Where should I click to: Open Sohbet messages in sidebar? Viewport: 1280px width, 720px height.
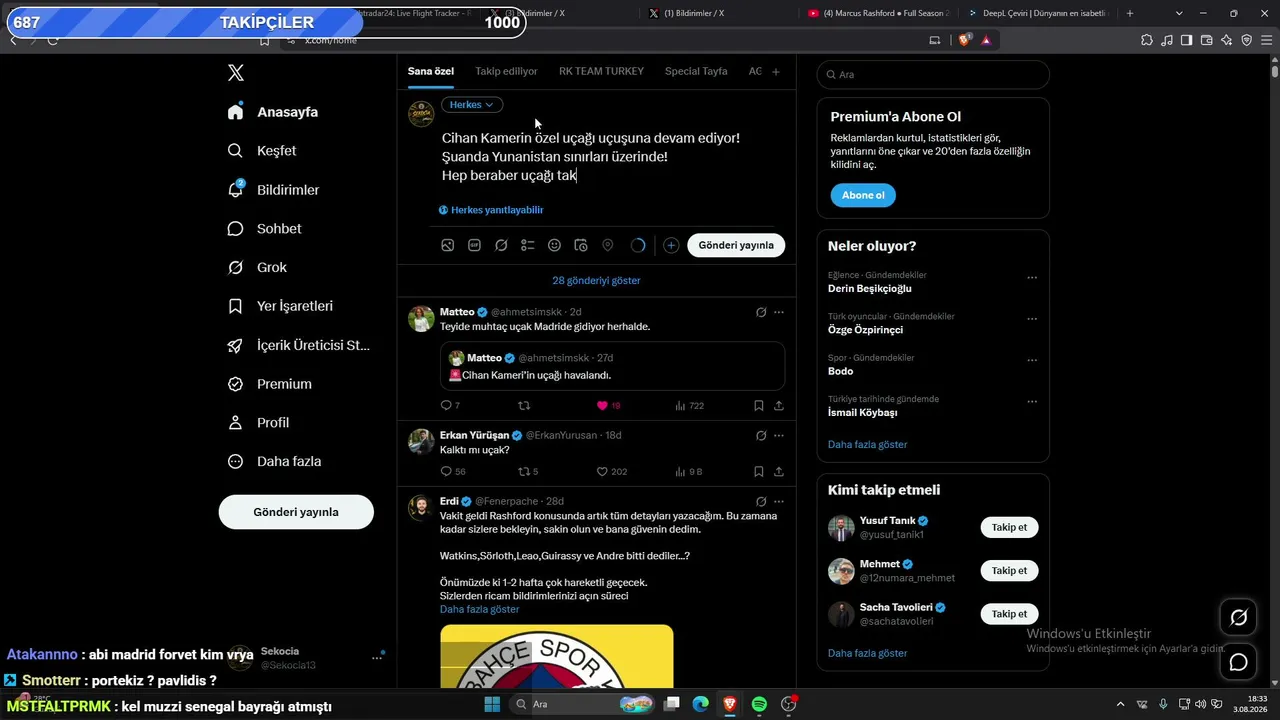tap(264, 229)
